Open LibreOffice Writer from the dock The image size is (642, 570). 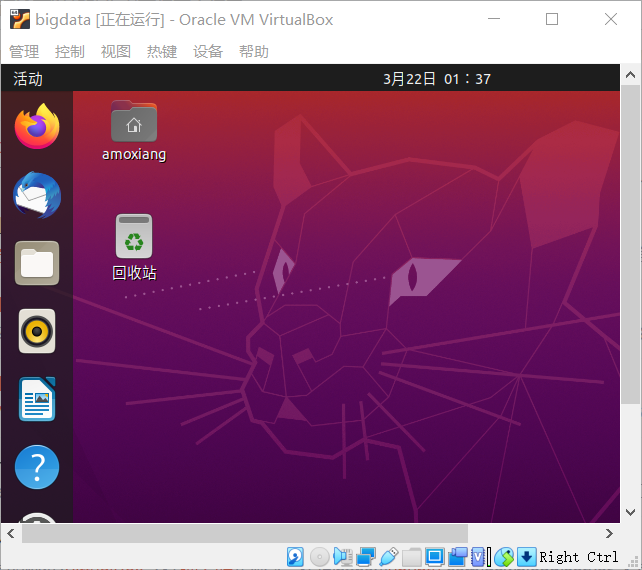point(37,399)
